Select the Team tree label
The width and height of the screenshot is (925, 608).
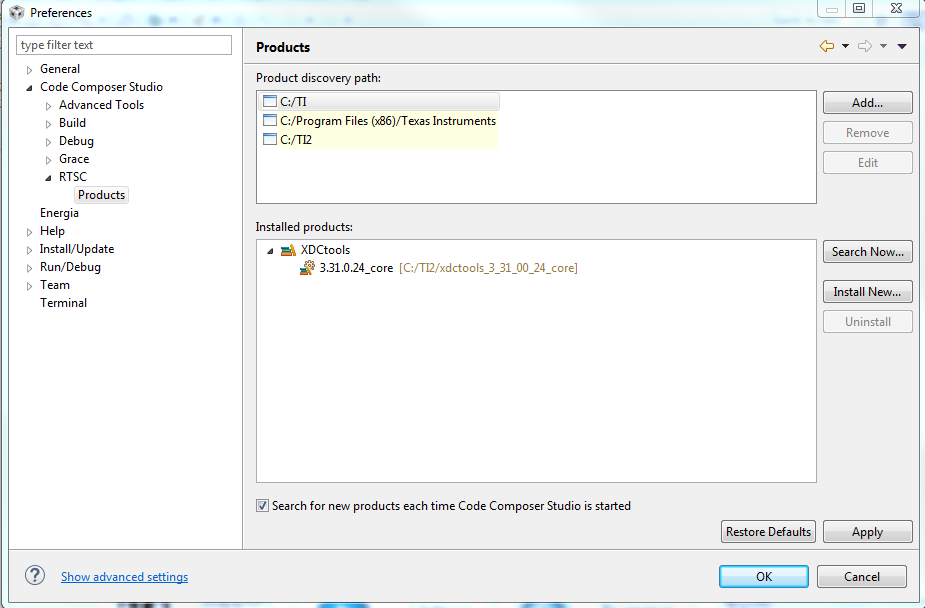[x=55, y=285]
